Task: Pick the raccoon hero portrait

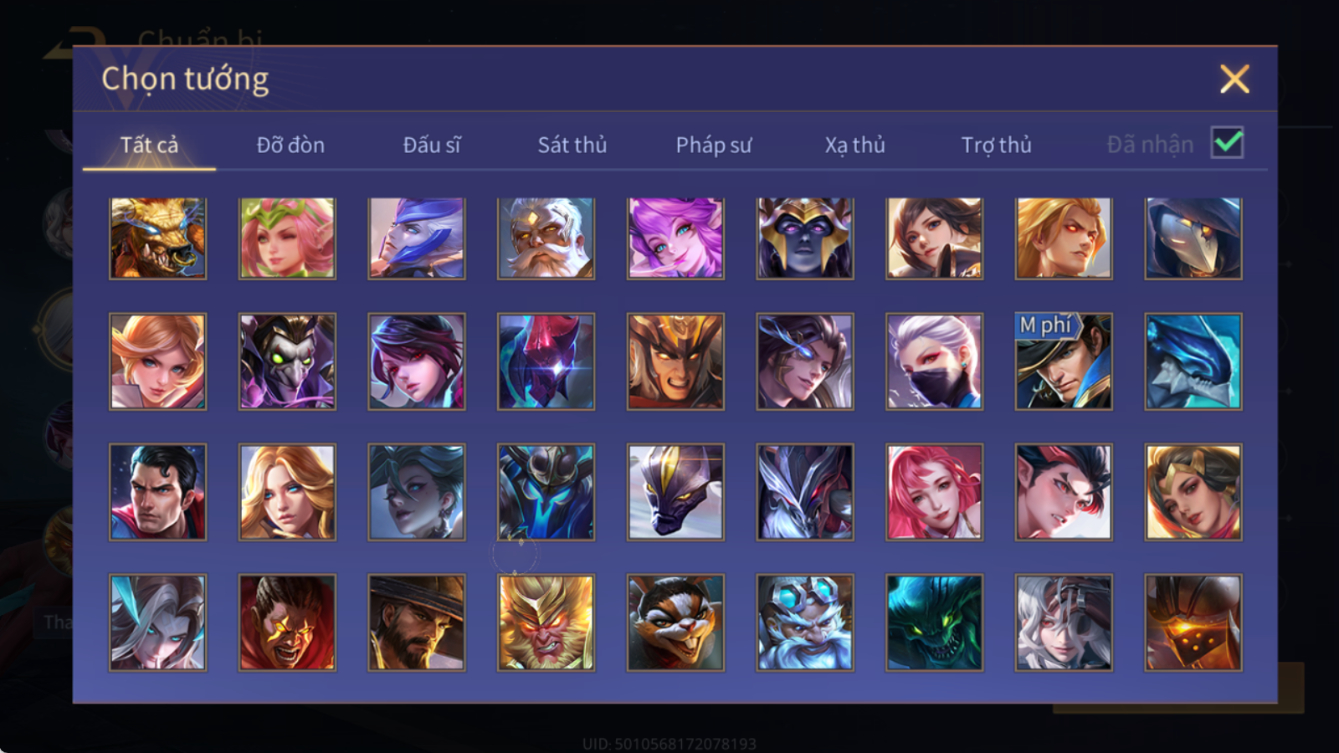Action: (676, 623)
